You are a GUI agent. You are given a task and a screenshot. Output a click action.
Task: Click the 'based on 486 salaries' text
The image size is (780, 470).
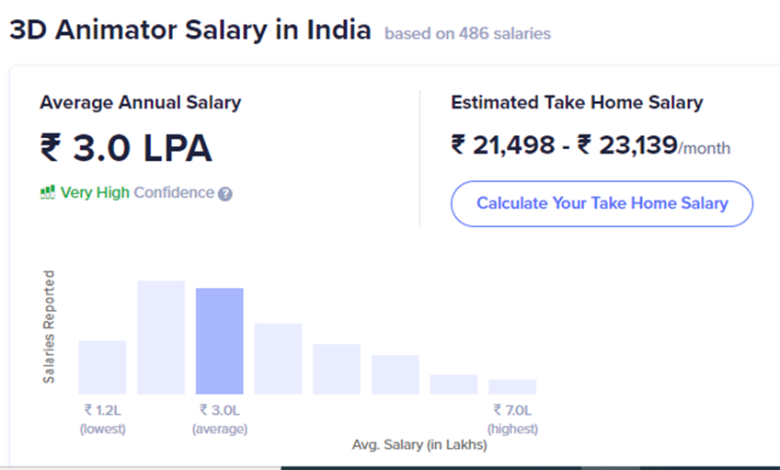coord(468,33)
